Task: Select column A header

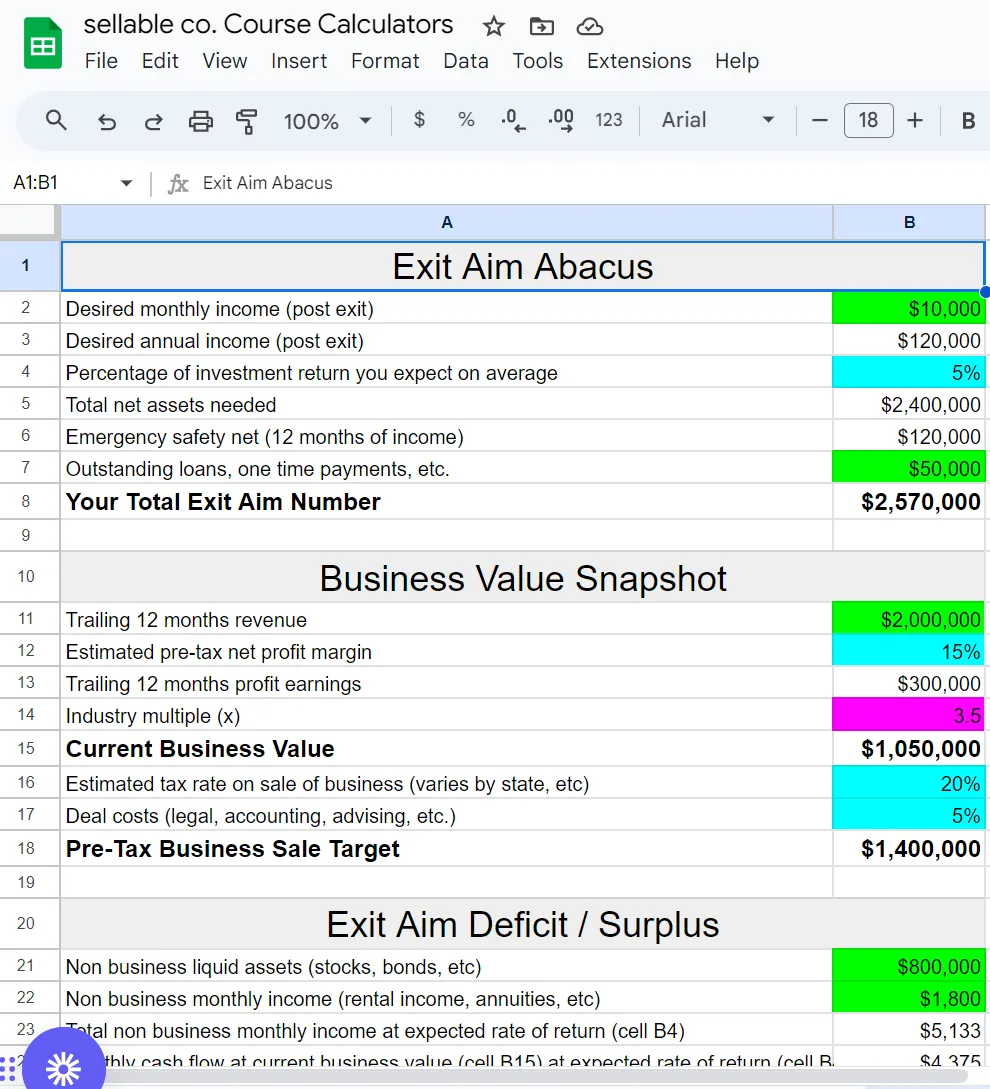Action: 447,222
